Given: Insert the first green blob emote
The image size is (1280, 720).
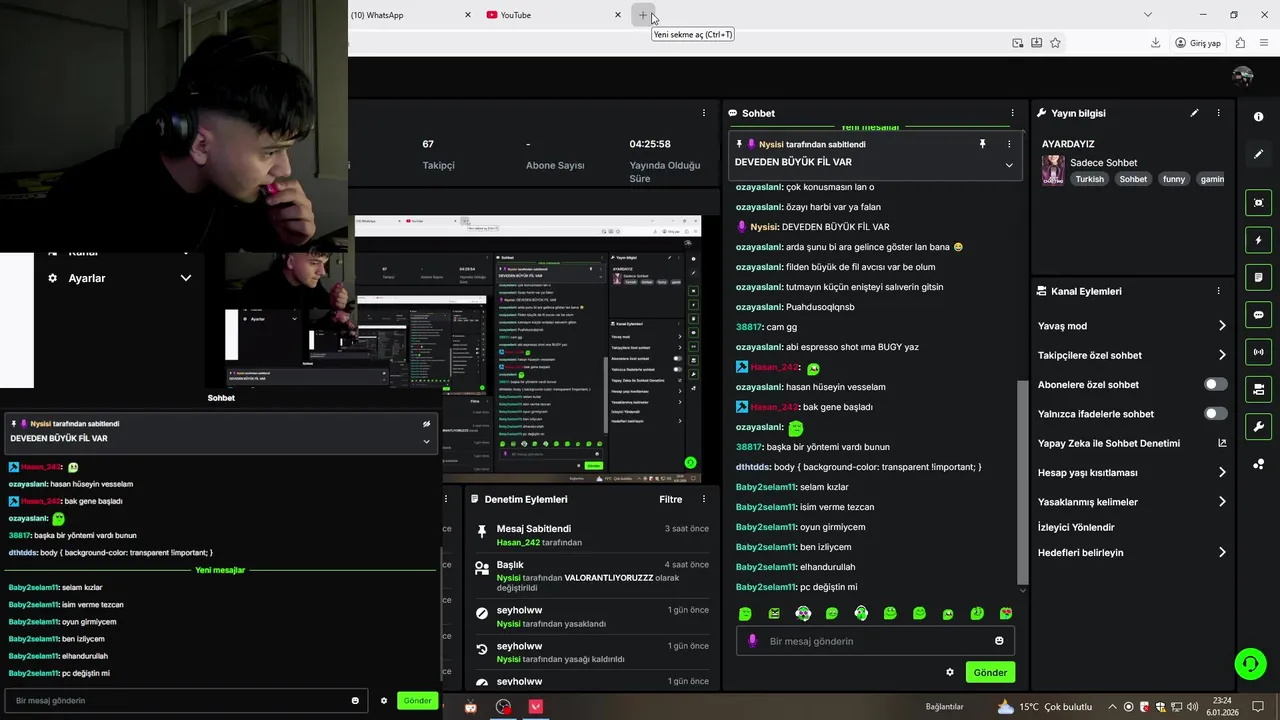Looking at the screenshot, I should (x=745, y=614).
